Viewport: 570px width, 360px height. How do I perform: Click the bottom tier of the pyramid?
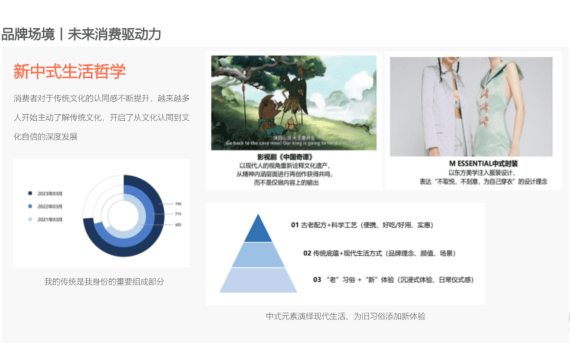point(258,280)
